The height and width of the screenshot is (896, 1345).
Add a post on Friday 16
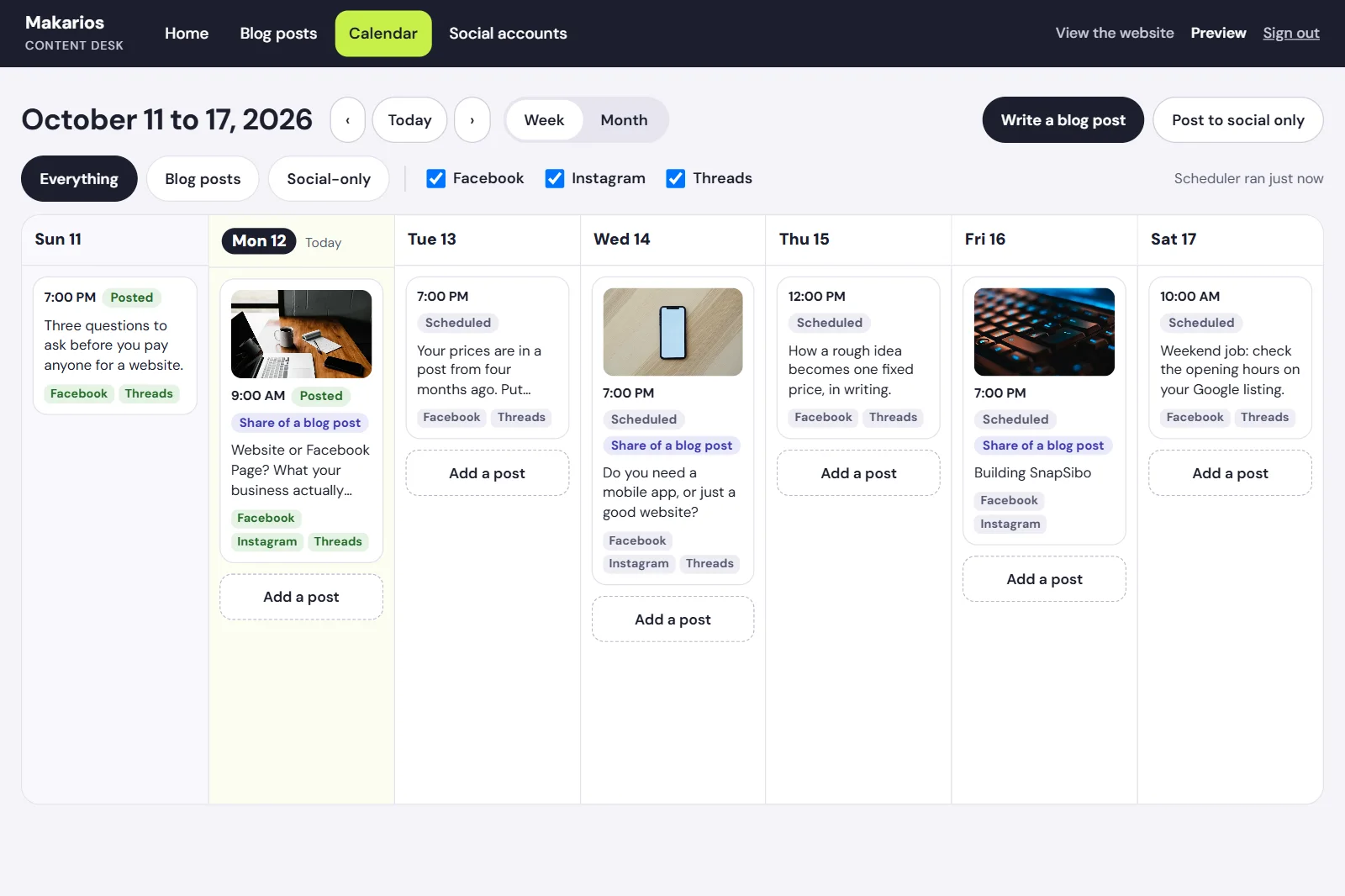[x=1044, y=579]
